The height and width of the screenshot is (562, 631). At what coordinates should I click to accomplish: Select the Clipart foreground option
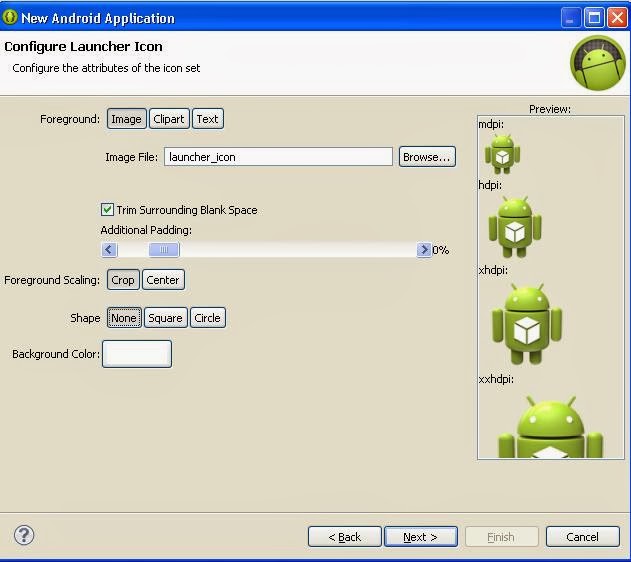point(169,119)
